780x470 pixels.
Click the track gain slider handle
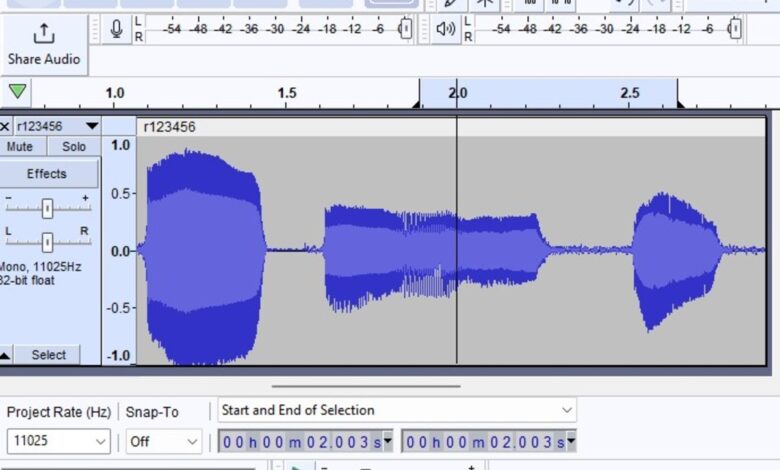(47, 208)
